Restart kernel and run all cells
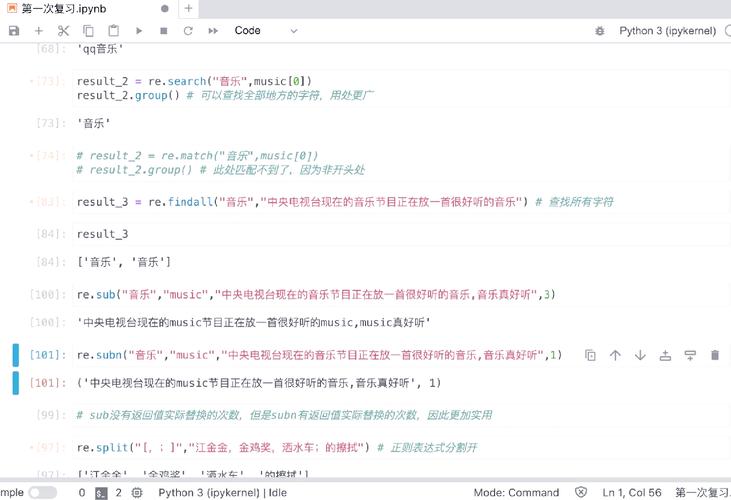The height and width of the screenshot is (500, 731). 213,31
